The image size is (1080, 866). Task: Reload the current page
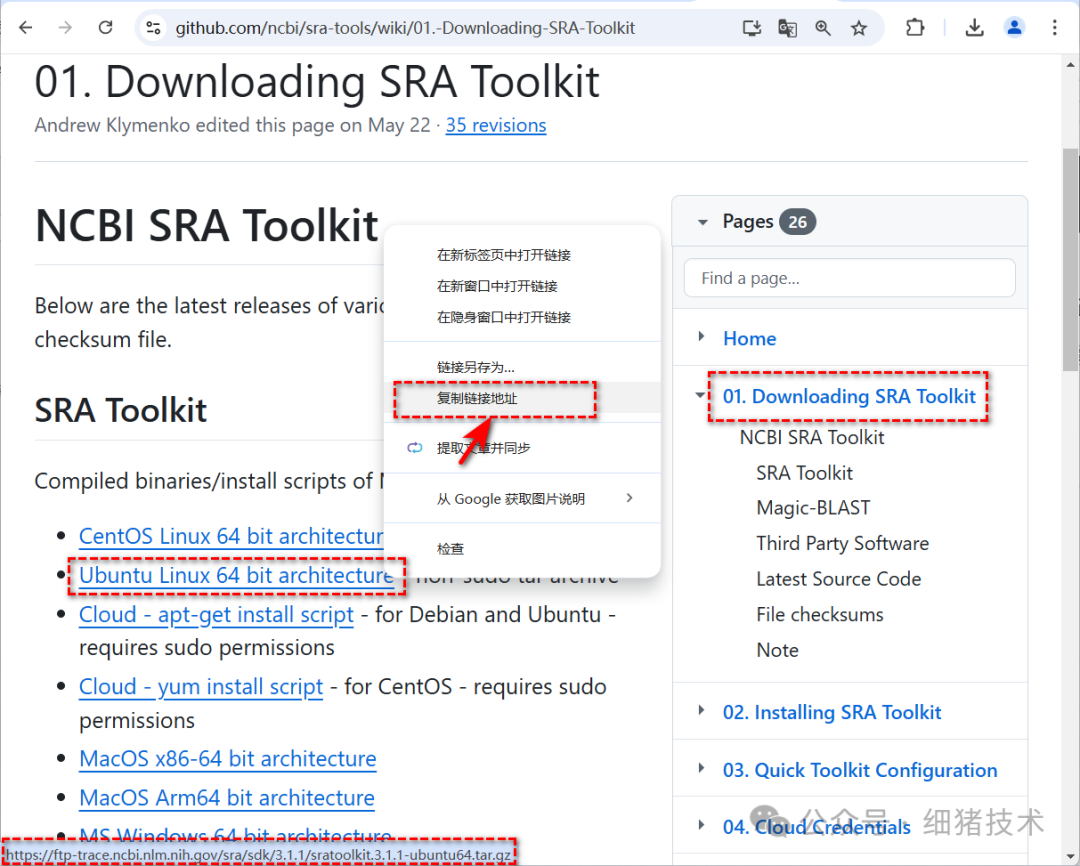(105, 27)
